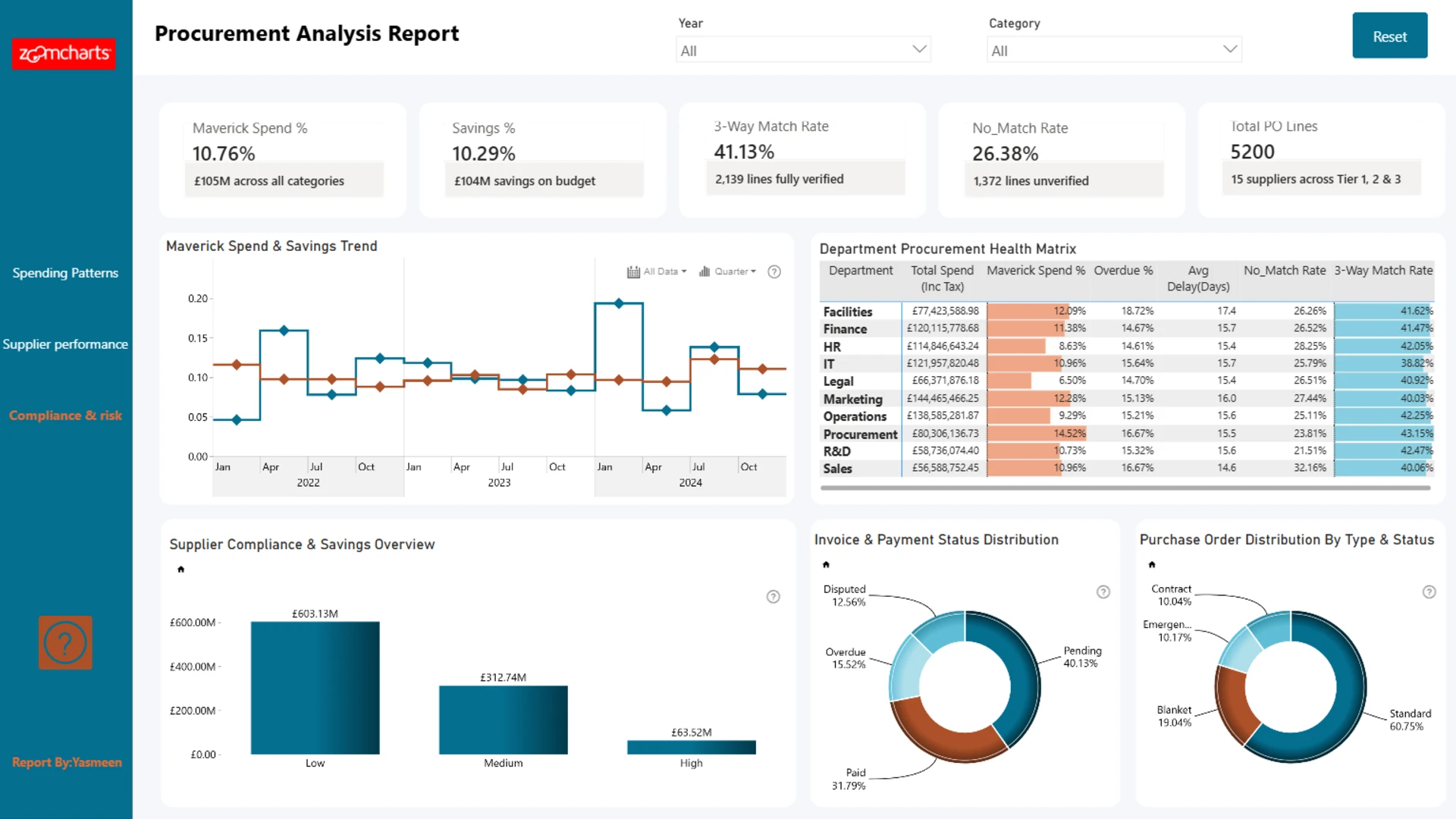This screenshot has height=819, width=1456.
Task: Open help for Purchase Order Distribution chart
Action: pos(1429,592)
